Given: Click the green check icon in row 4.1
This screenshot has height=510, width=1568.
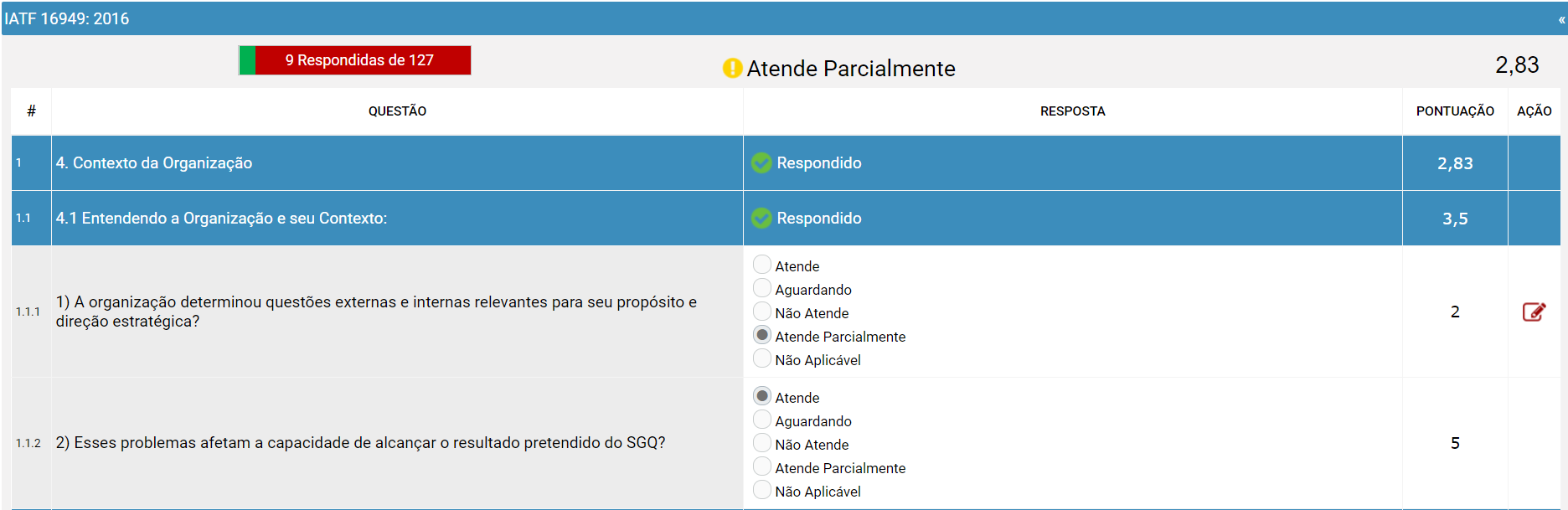Looking at the screenshot, I should pyautogui.click(x=761, y=218).
